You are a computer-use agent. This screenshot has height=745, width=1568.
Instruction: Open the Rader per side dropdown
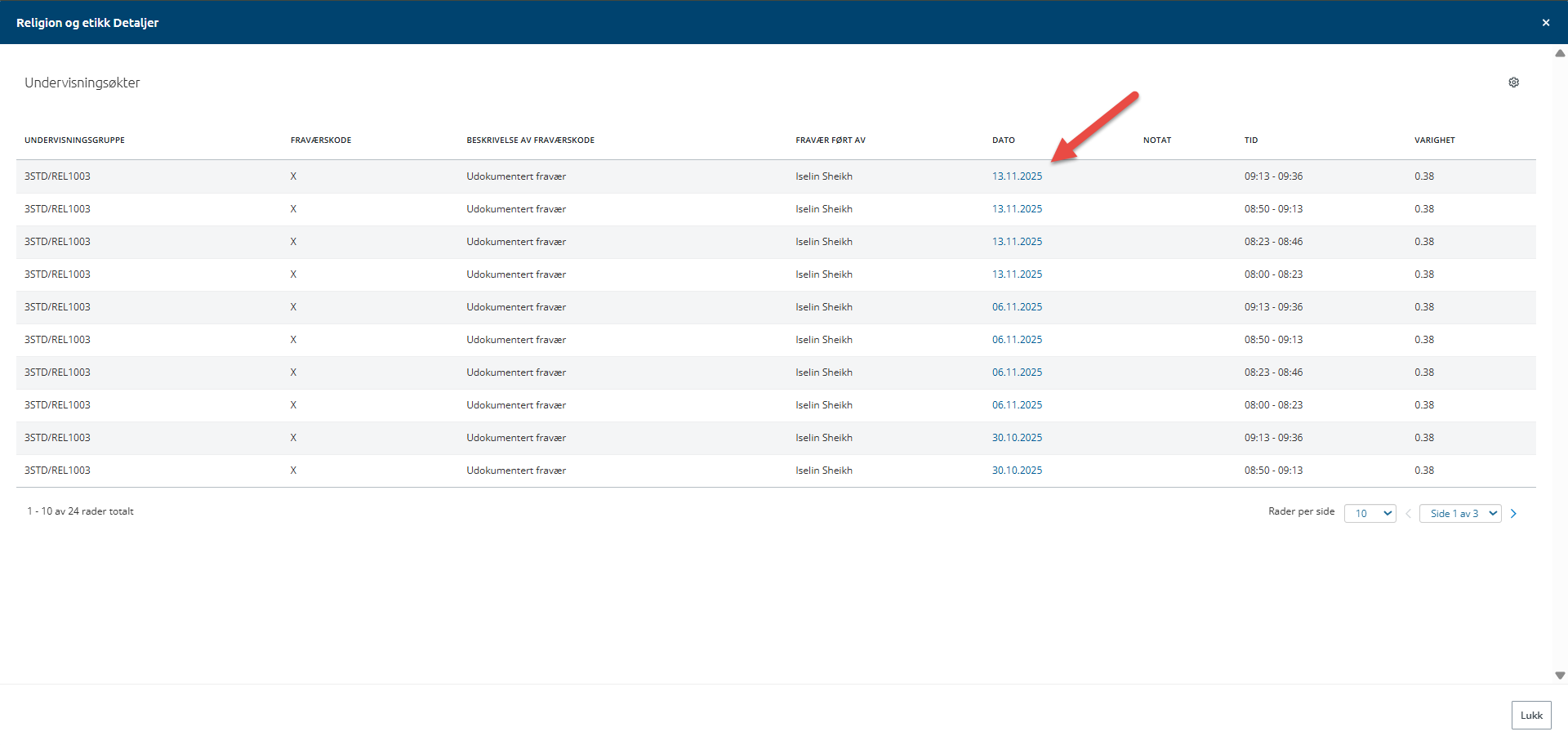point(1370,514)
